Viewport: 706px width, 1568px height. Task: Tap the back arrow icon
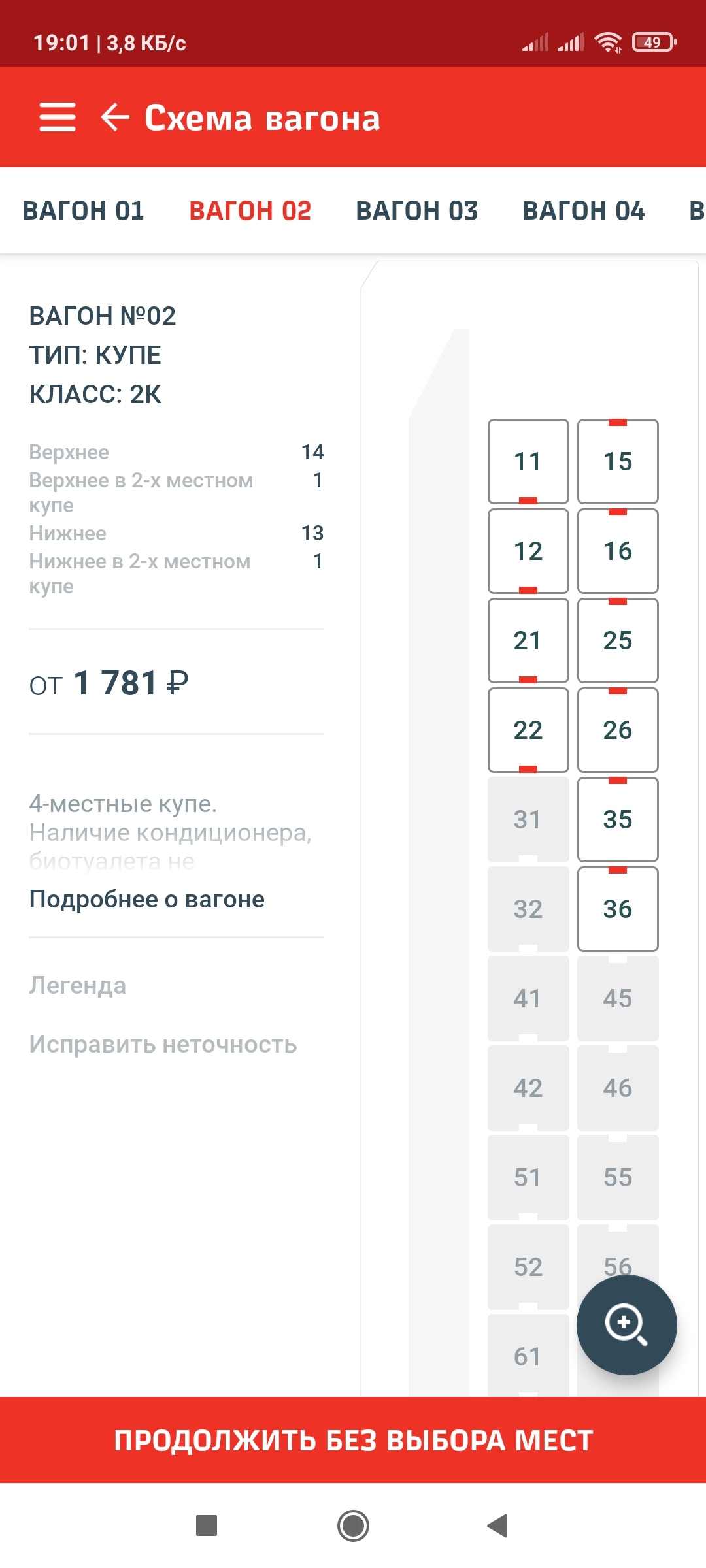click(x=115, y=118)
